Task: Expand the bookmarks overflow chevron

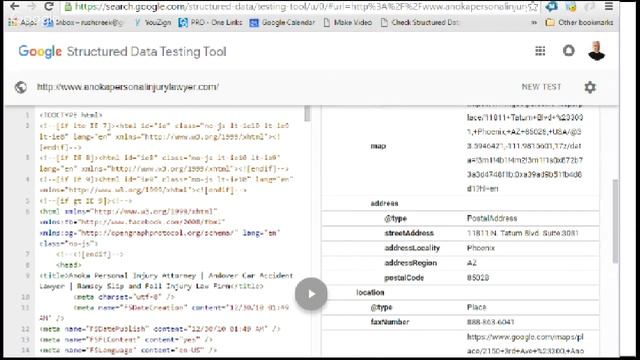Action: [x=534, y=22]
